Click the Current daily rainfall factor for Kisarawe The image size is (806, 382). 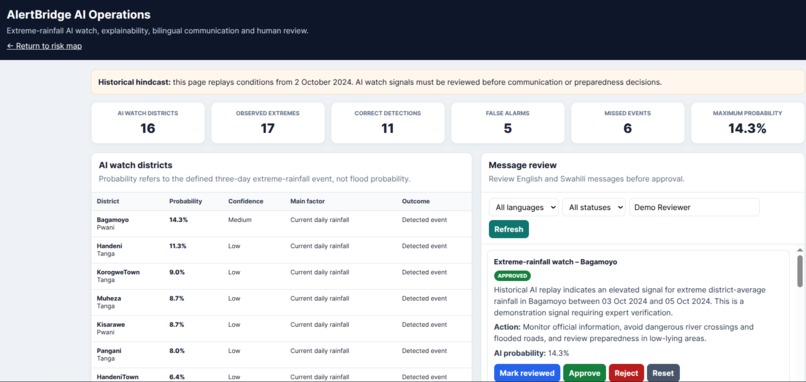click(320, 324)
